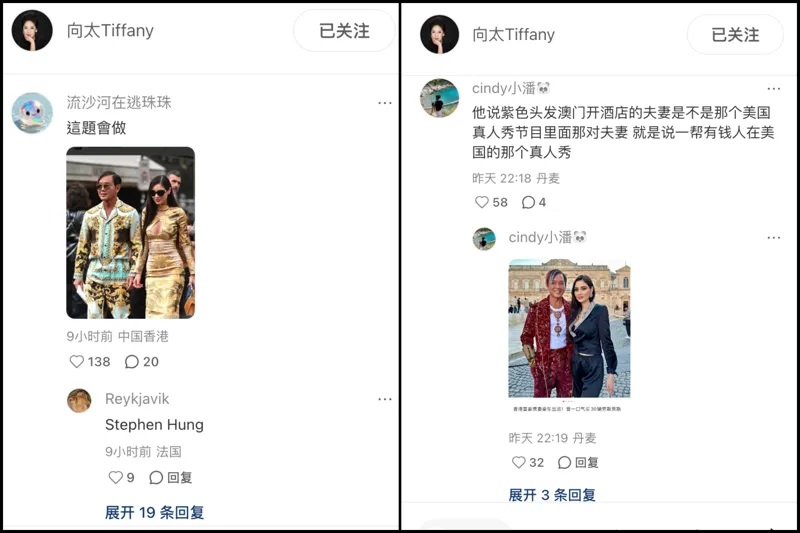
Task: Toggle the right 已关注 follow button
Action: point(735,35)
